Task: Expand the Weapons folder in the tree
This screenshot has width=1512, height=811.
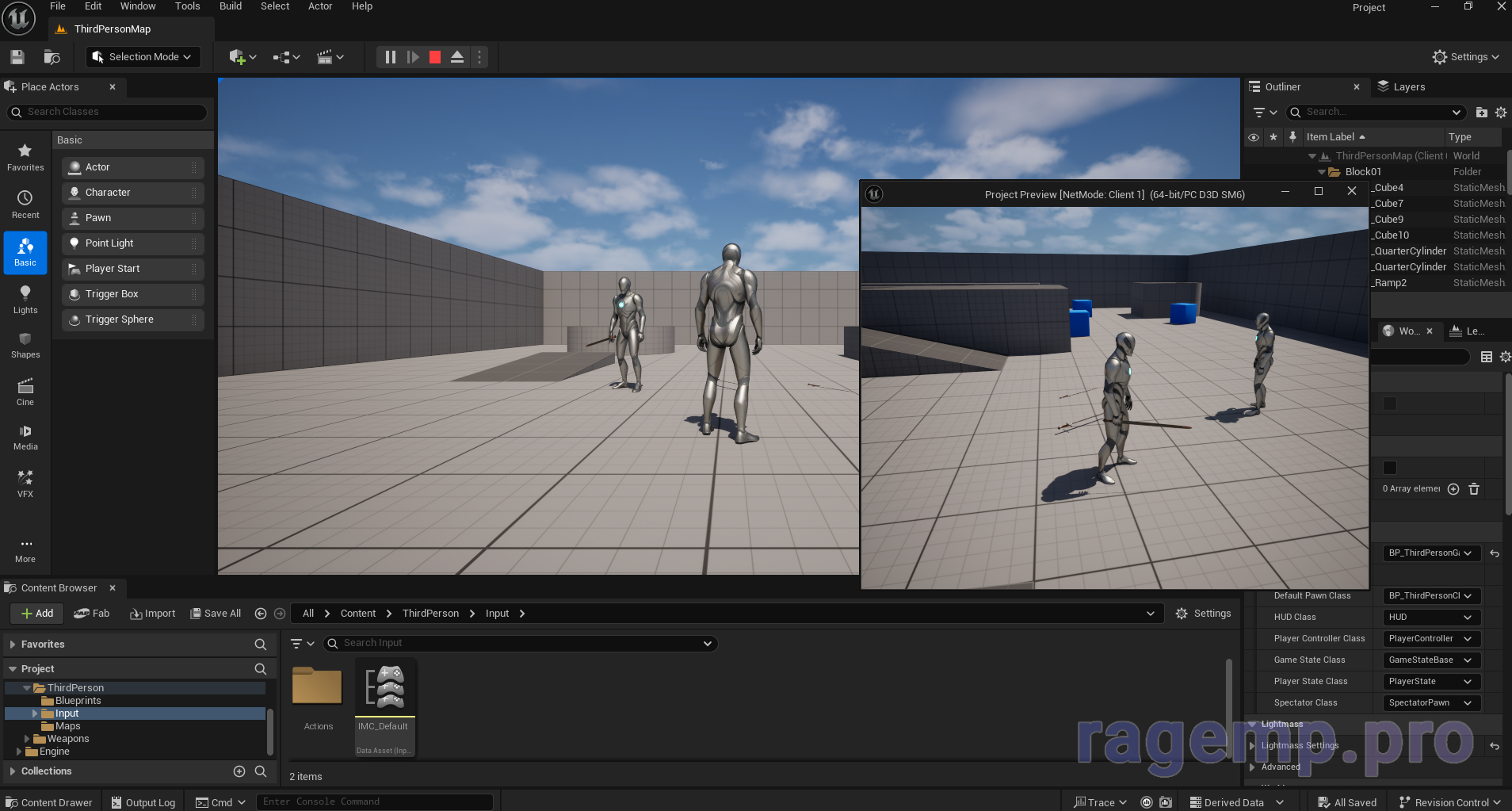Action: tap(27, 739)
